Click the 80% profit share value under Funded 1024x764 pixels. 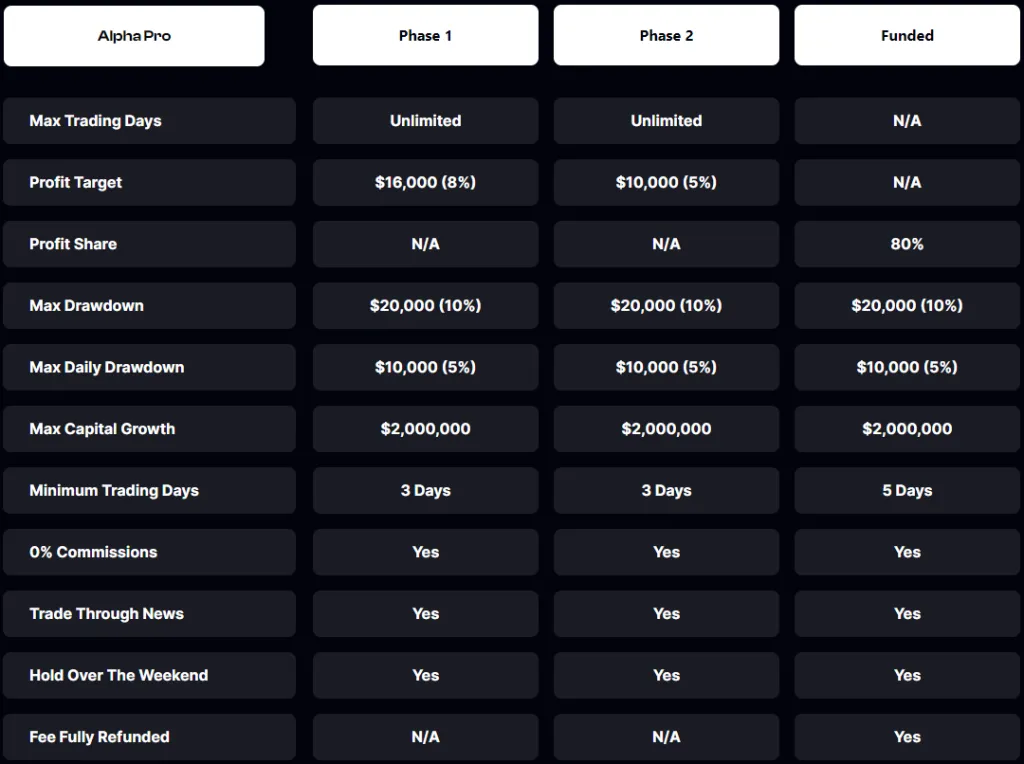(906, 244)
